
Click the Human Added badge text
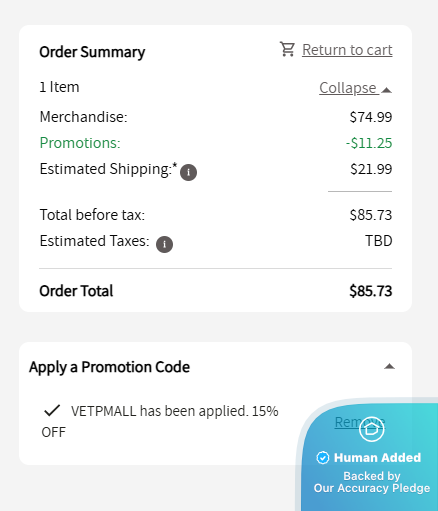point(377,458)
